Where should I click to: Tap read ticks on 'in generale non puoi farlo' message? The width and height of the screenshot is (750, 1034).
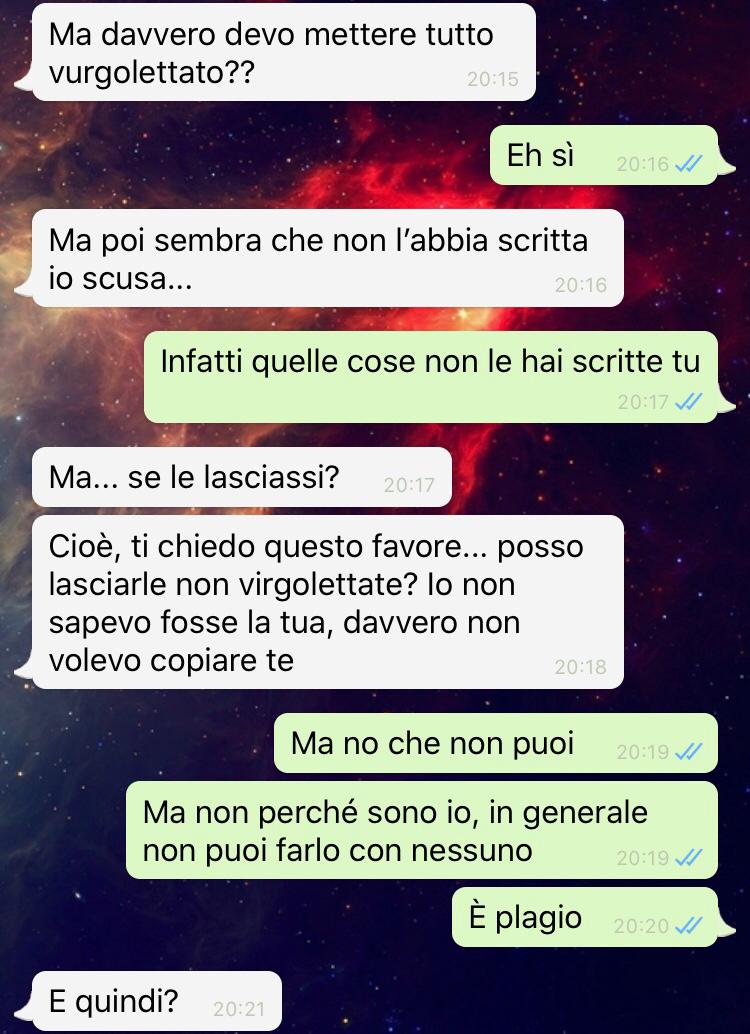click(x=689, y=857)
